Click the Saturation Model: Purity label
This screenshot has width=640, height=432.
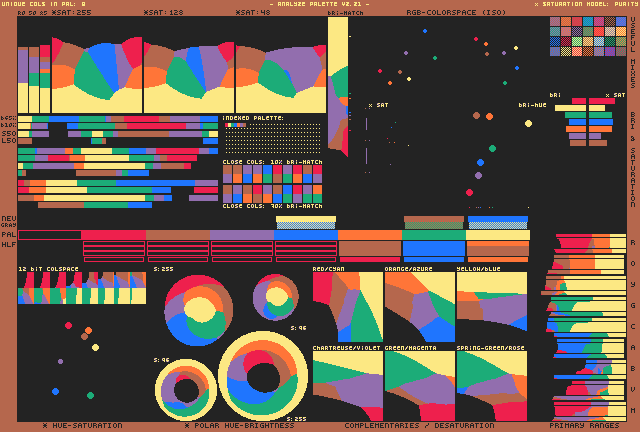(584, 4)
